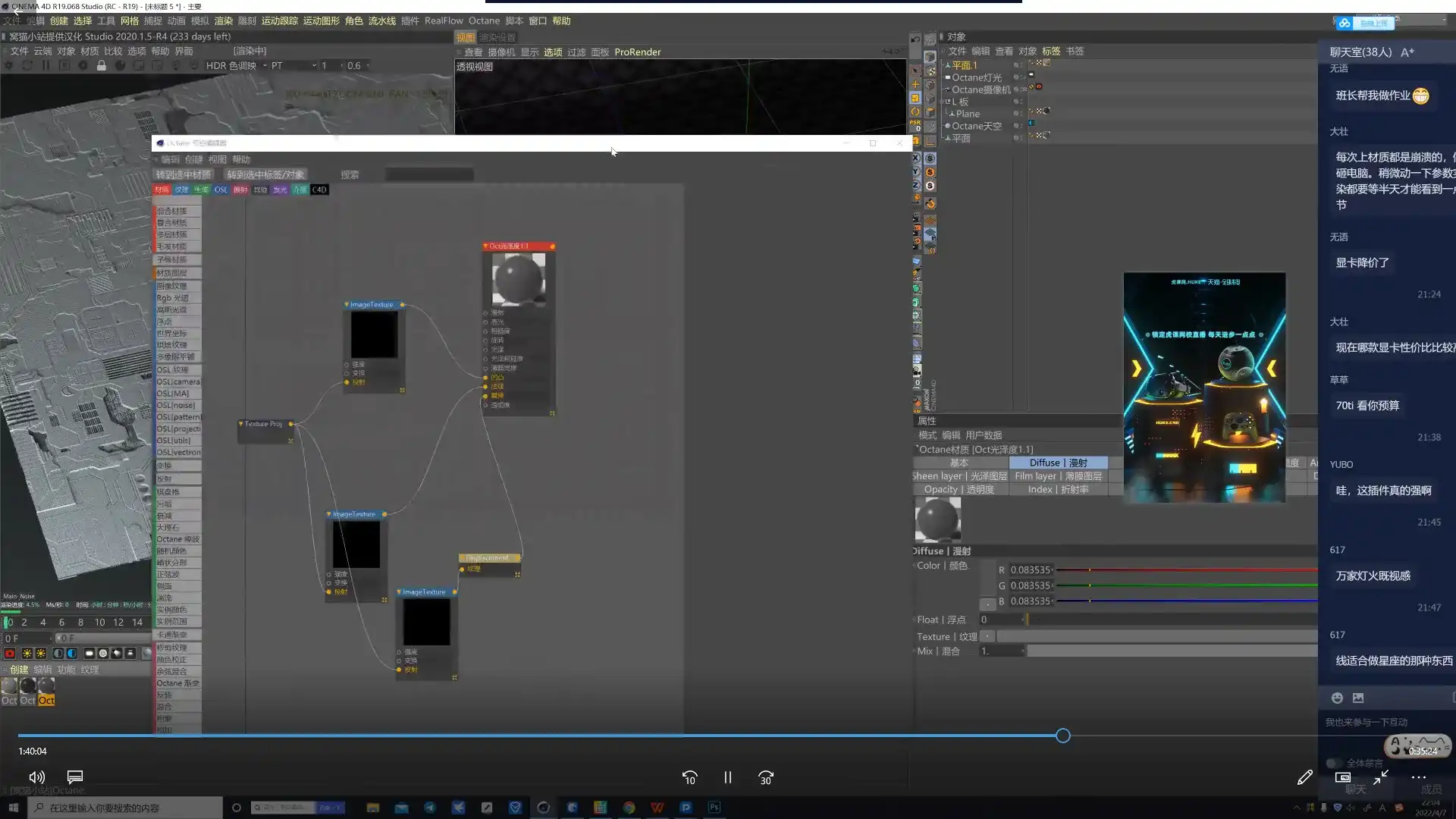Image resolution: width=1456 pixels, height=819 pixels.
Task: Open the PT render kernel dropdown
Action: 293,66
